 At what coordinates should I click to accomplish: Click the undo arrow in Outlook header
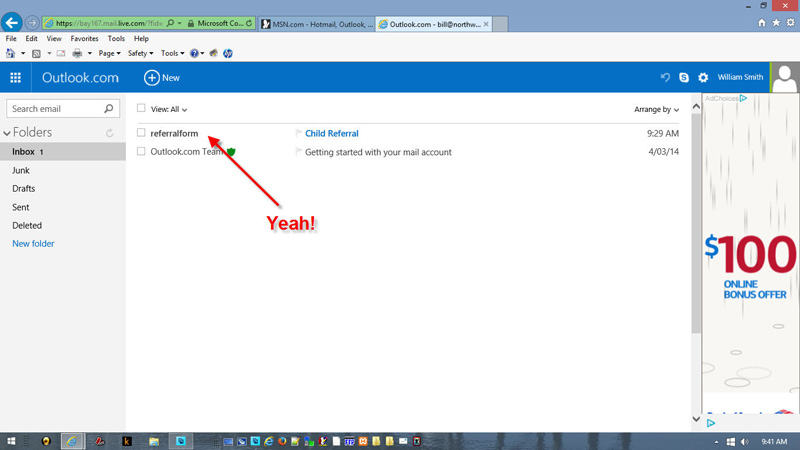click(x=665, y=77)
